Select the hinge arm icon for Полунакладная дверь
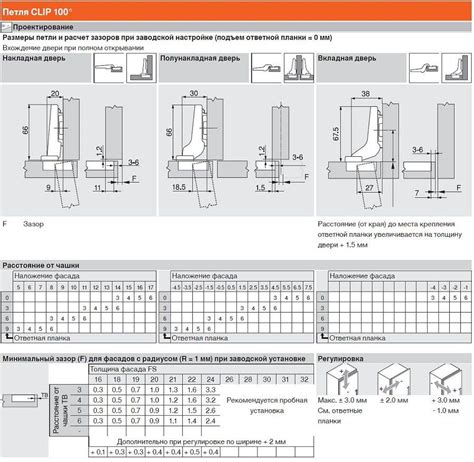474x462 pixels. click(266, 68)
